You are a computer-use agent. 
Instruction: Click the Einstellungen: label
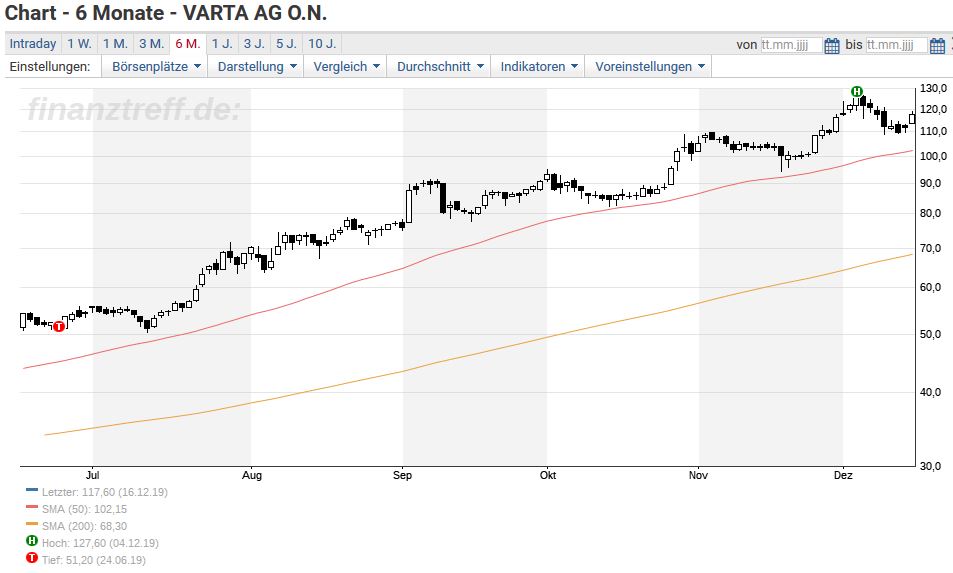tap(50, 67)
